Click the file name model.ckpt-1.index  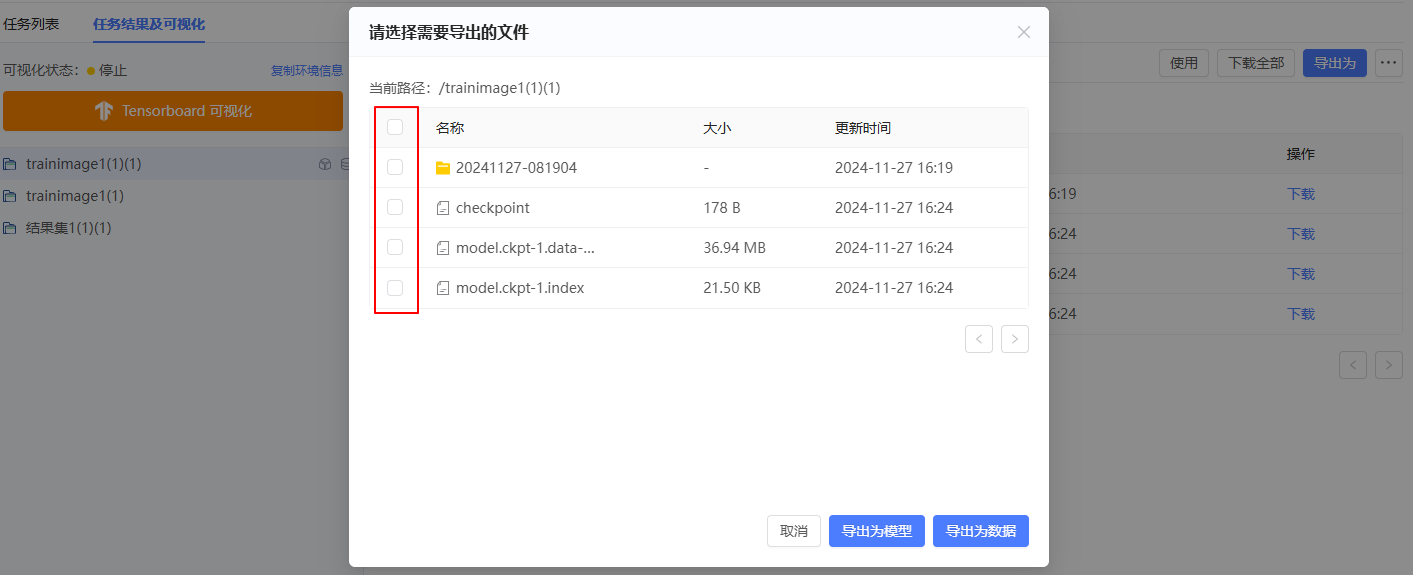(520, 288)
